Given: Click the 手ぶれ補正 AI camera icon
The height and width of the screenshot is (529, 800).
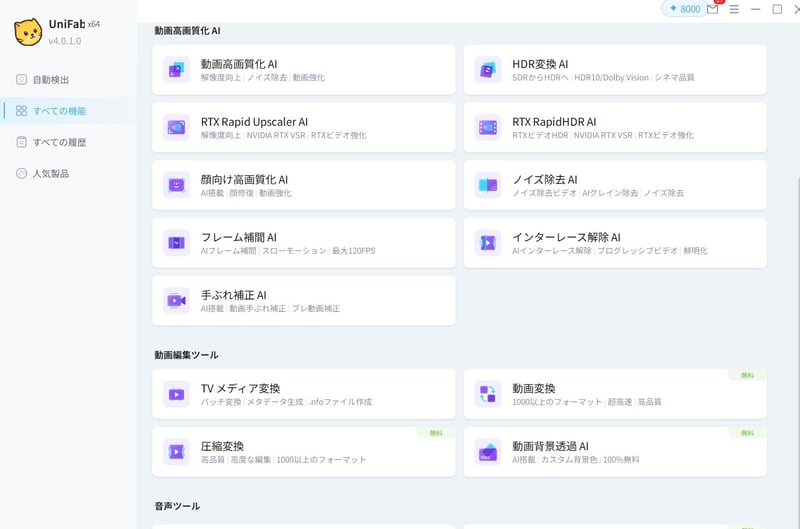Looking at the screenshot, I should (177, 300).
